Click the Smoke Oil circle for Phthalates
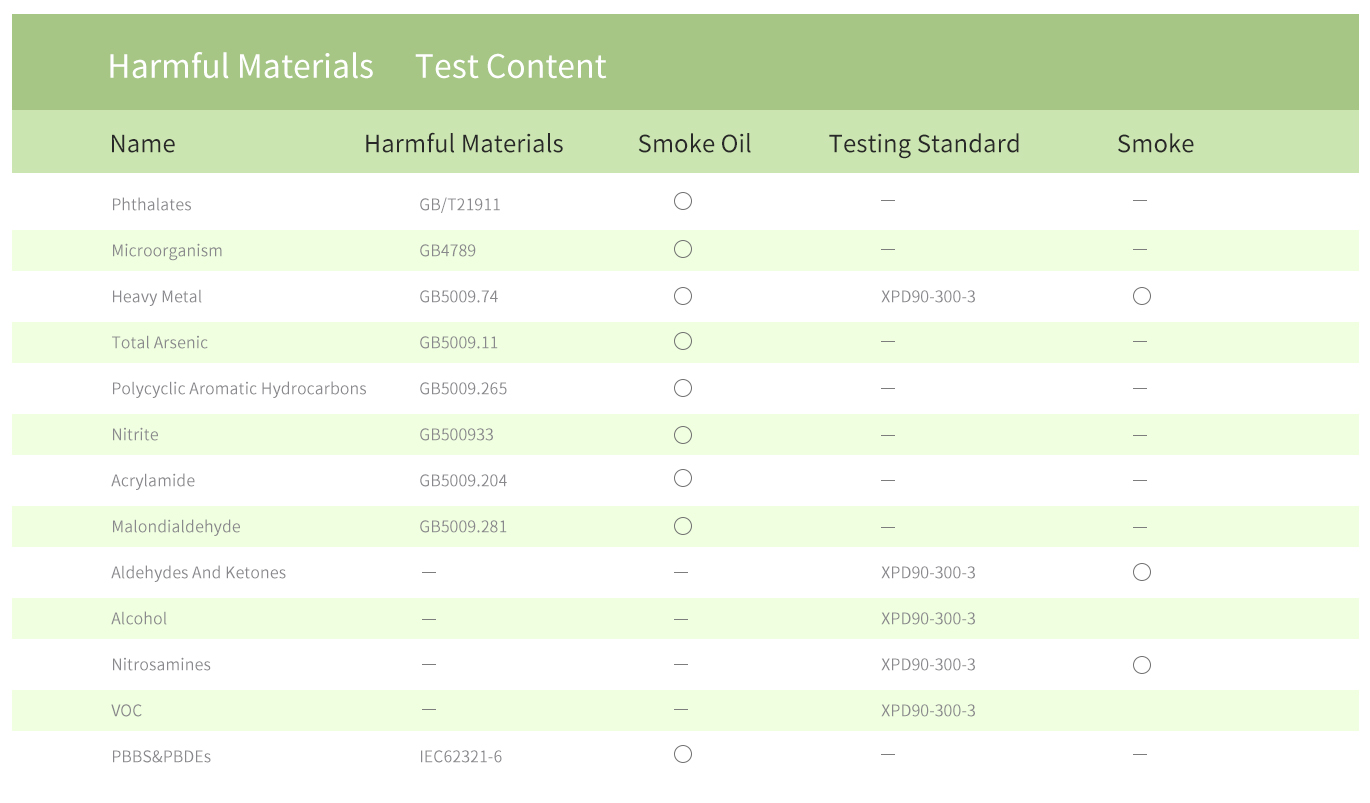Image resolution: width=1370 pixels, height=803 pixels. [683, 201]
